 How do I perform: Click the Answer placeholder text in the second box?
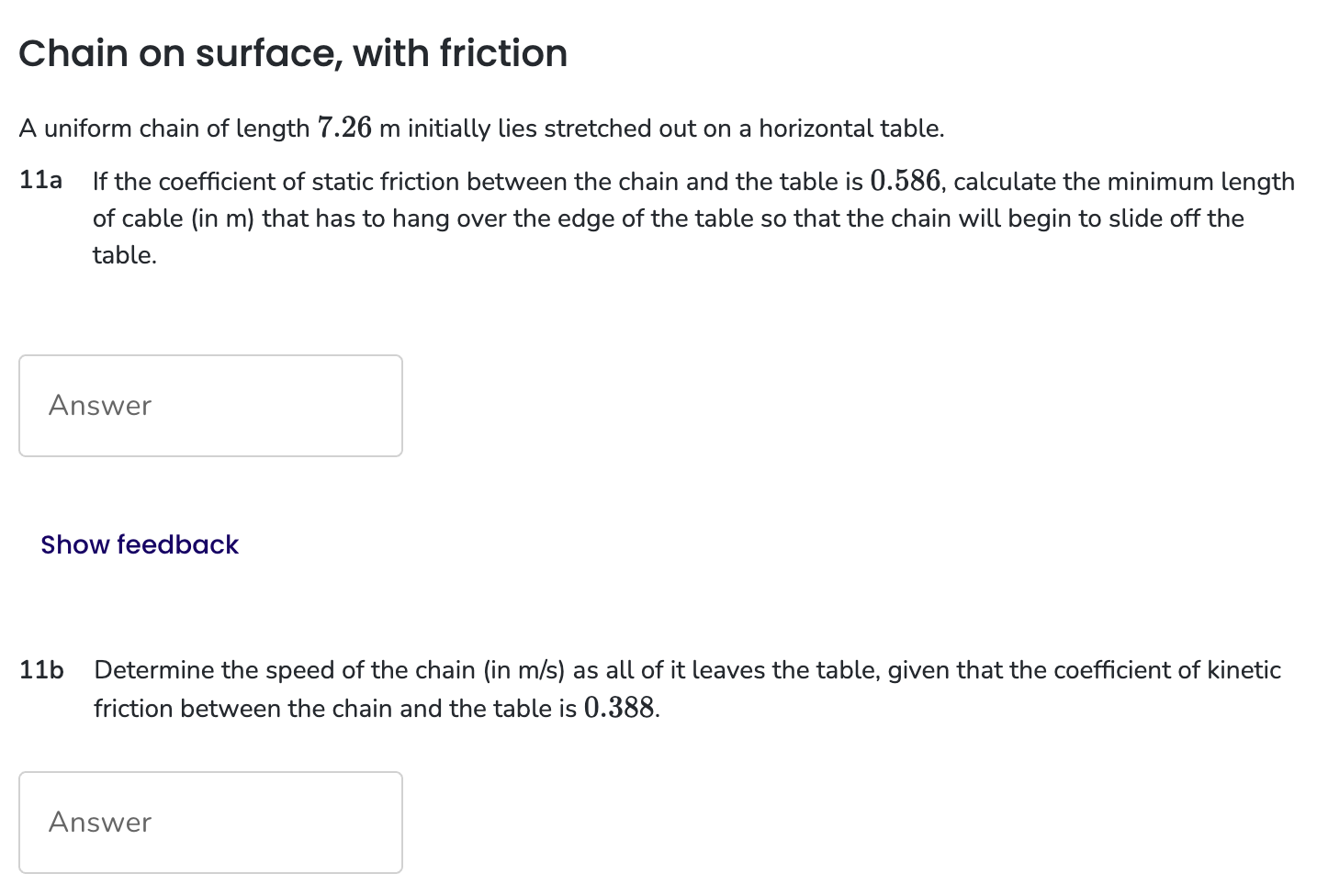100,822
